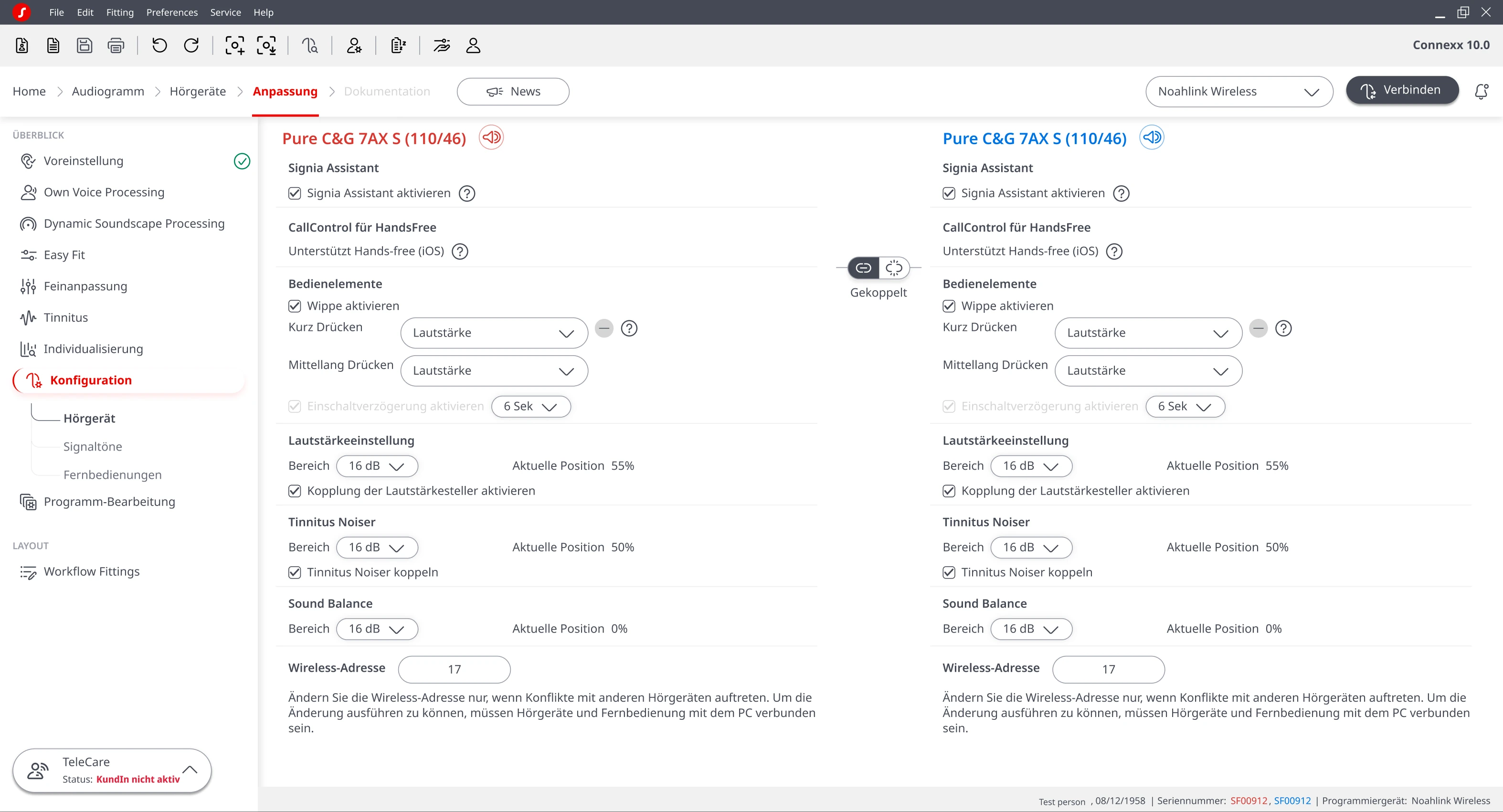
Task: Expand right Sound Balance Bereich 16 dB dropdown
Action: pyautogui.click(x=1031, y=629)
